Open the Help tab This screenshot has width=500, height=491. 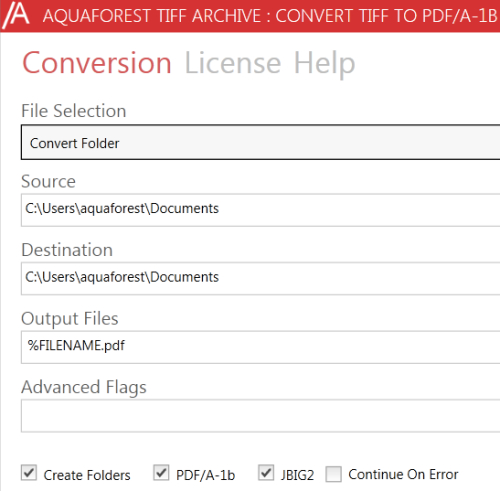(x=325, y=64)
